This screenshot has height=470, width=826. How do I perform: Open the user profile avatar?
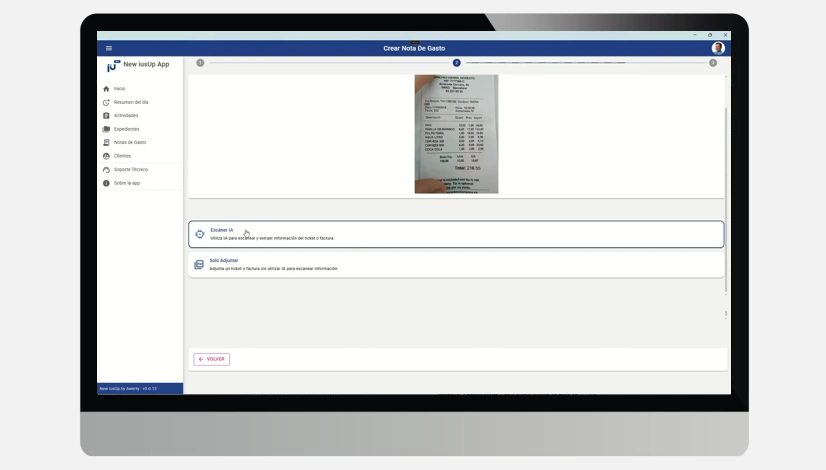point(717,48)
